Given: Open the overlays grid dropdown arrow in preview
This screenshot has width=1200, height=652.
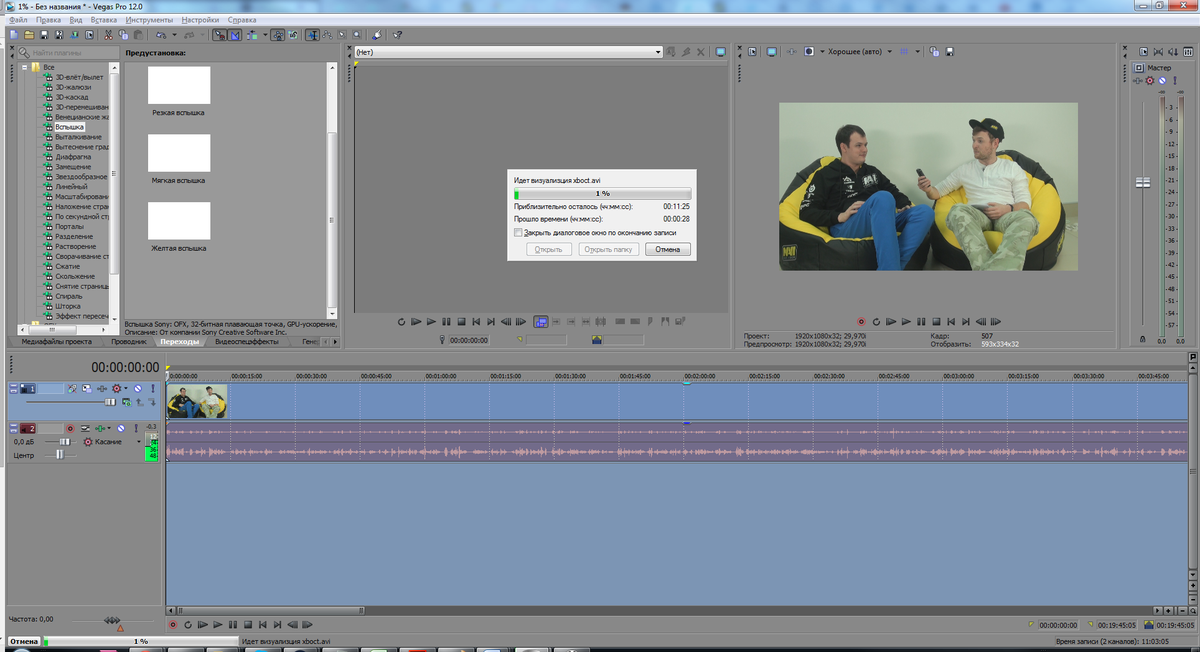Looking at the screenshot, I should pyautogui.click(x=918, y=52).
